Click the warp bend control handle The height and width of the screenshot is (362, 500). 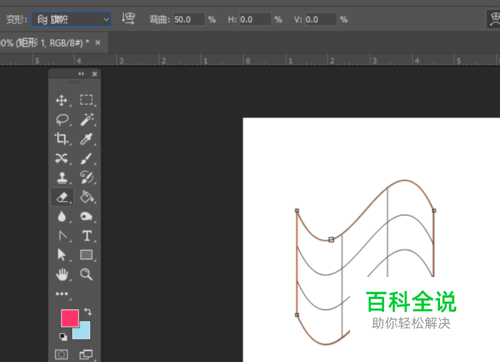coord(331,240)
